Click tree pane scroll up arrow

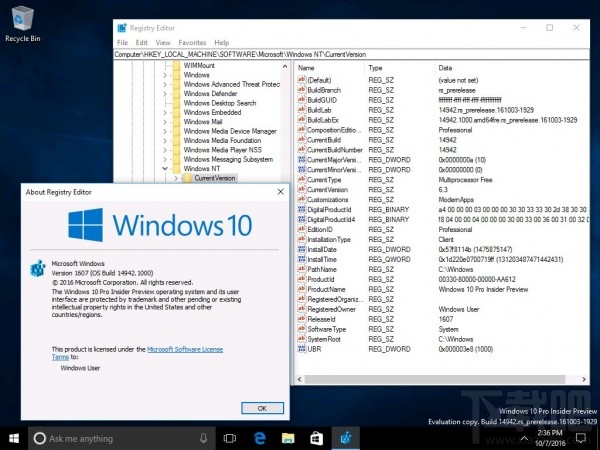pyautogui.click(x=285, y=67)
